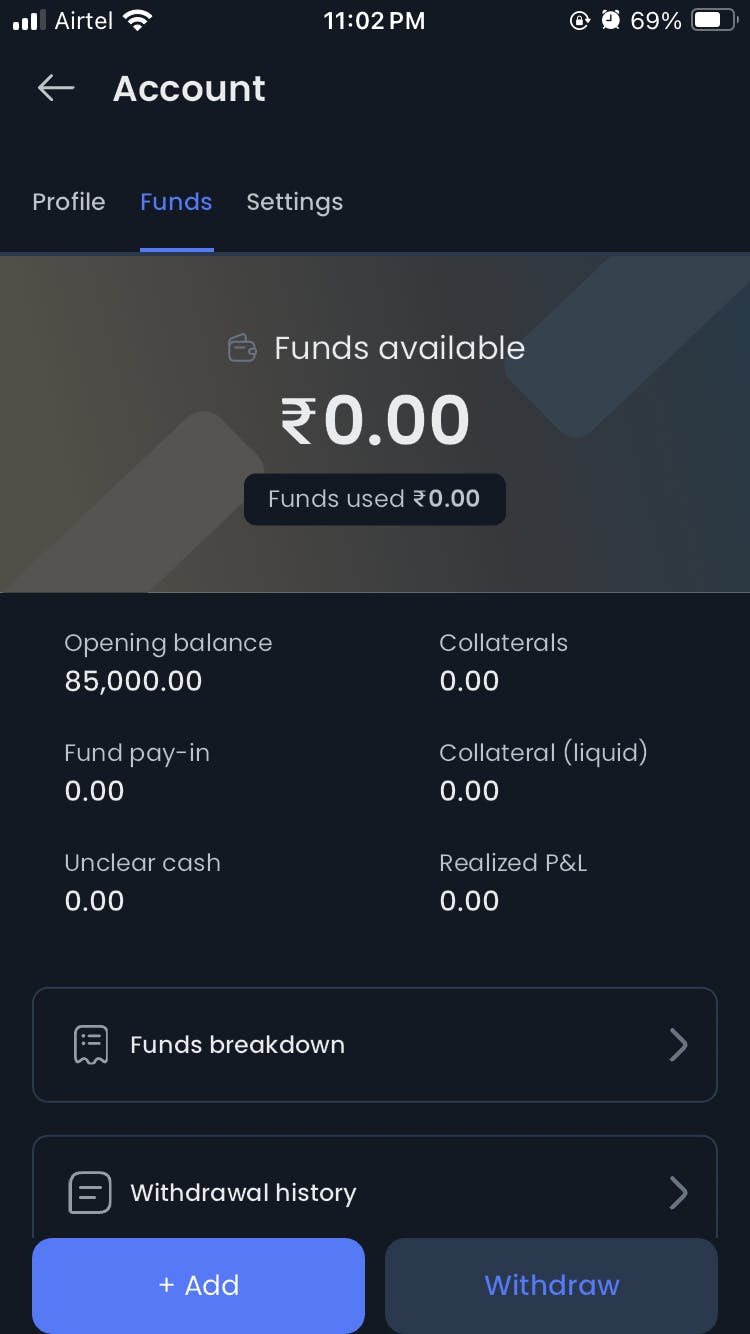Tap the Opening balance 85,000.00 value

[133, 681]
